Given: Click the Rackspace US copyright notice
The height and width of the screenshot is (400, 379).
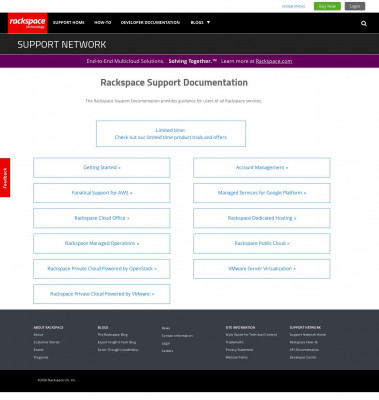Looking at the screenshot, I should (x=57, y=380).
